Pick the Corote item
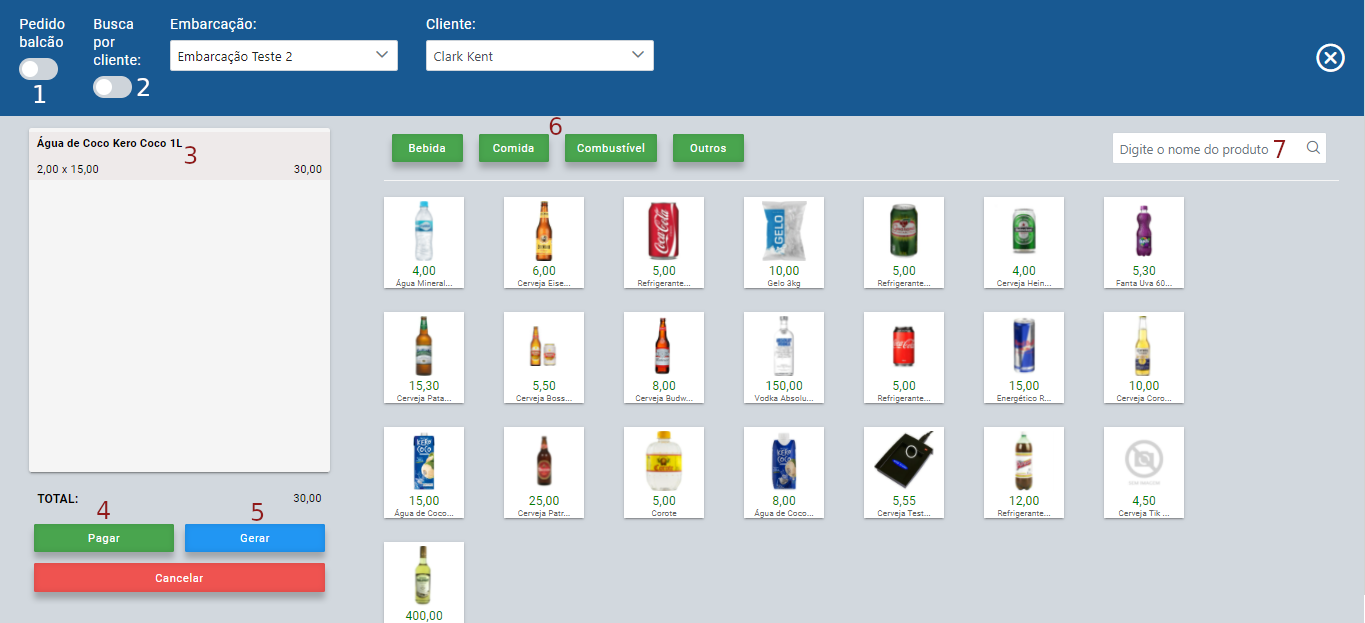The height and width of the screenshot is (623, 1365). (663, 472)
